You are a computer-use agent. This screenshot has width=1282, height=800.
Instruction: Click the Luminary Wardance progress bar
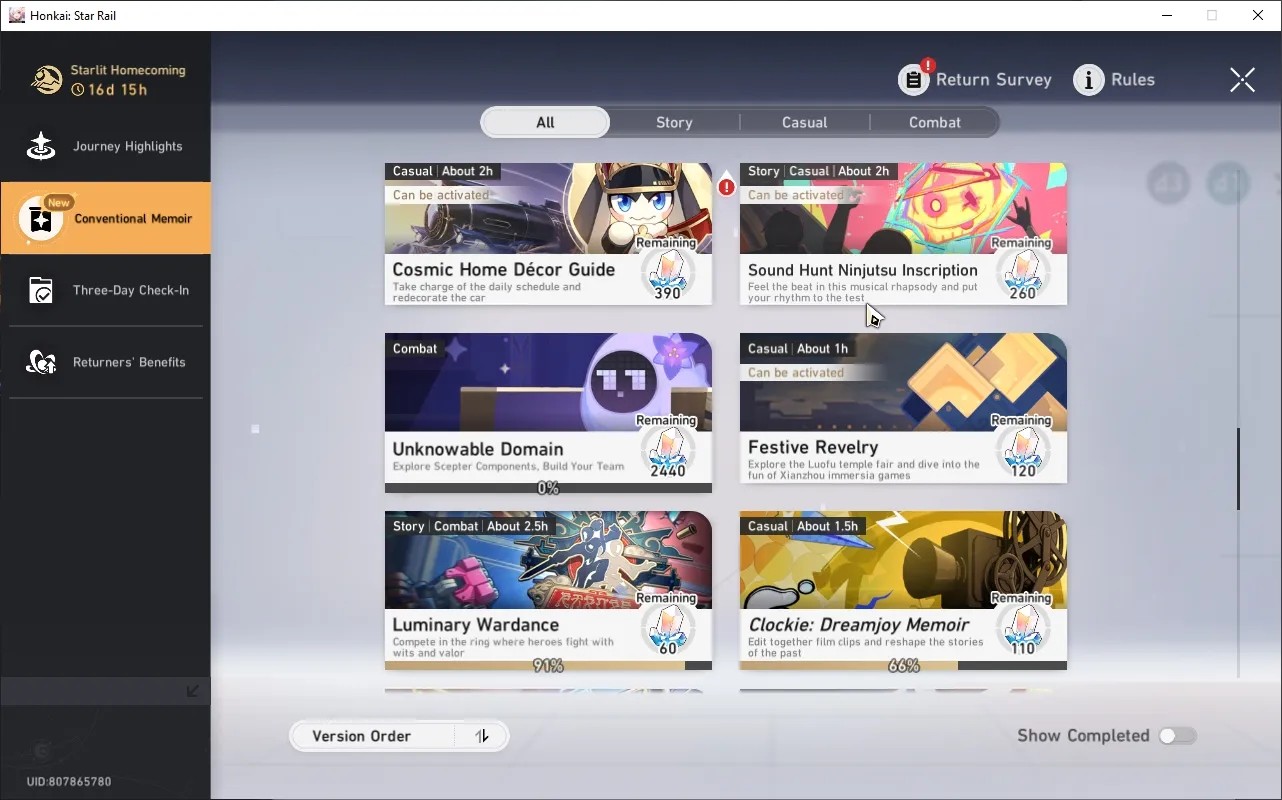(x=548, y=665)
